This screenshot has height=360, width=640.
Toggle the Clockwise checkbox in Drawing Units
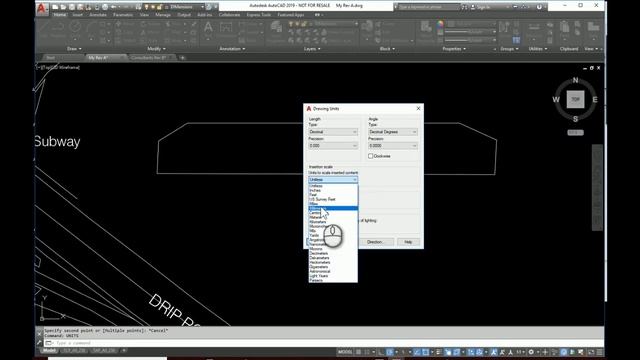[371, 156]
